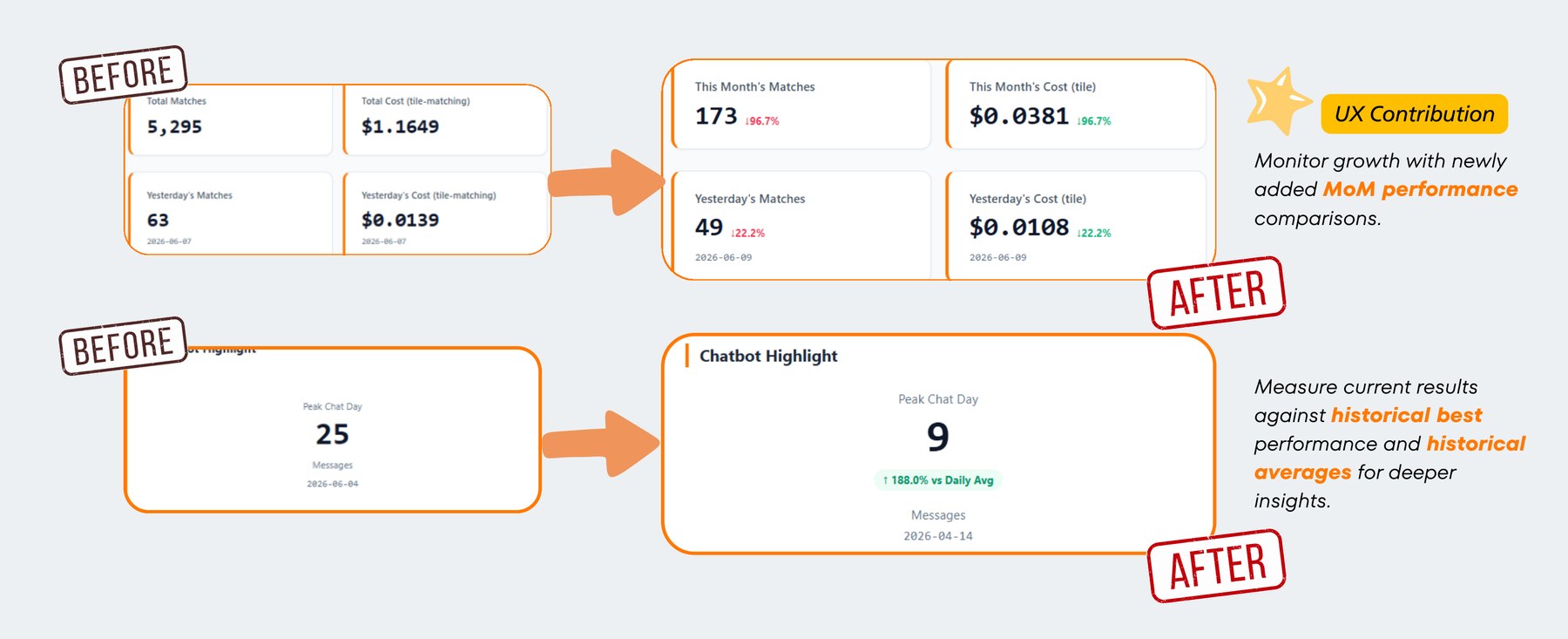1568x639 pixels.
Task: Select the After 'Yesterday's Matches' value 49
Action: pos(709,228)
